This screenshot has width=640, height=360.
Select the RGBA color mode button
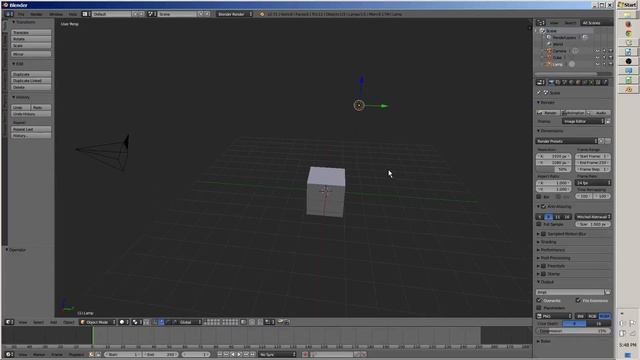point(604,316)
